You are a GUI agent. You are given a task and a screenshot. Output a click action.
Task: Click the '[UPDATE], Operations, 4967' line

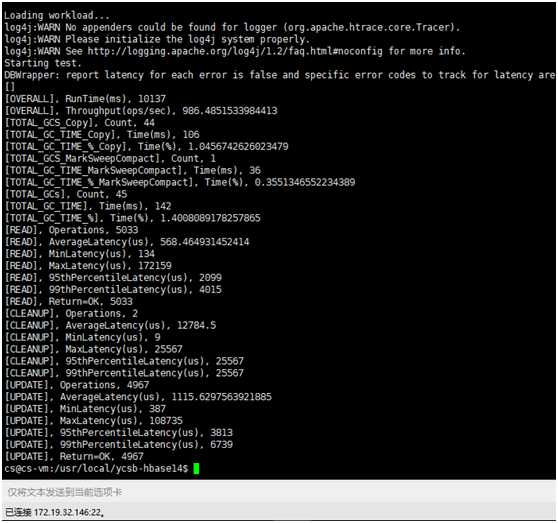(x=77, y=385)
